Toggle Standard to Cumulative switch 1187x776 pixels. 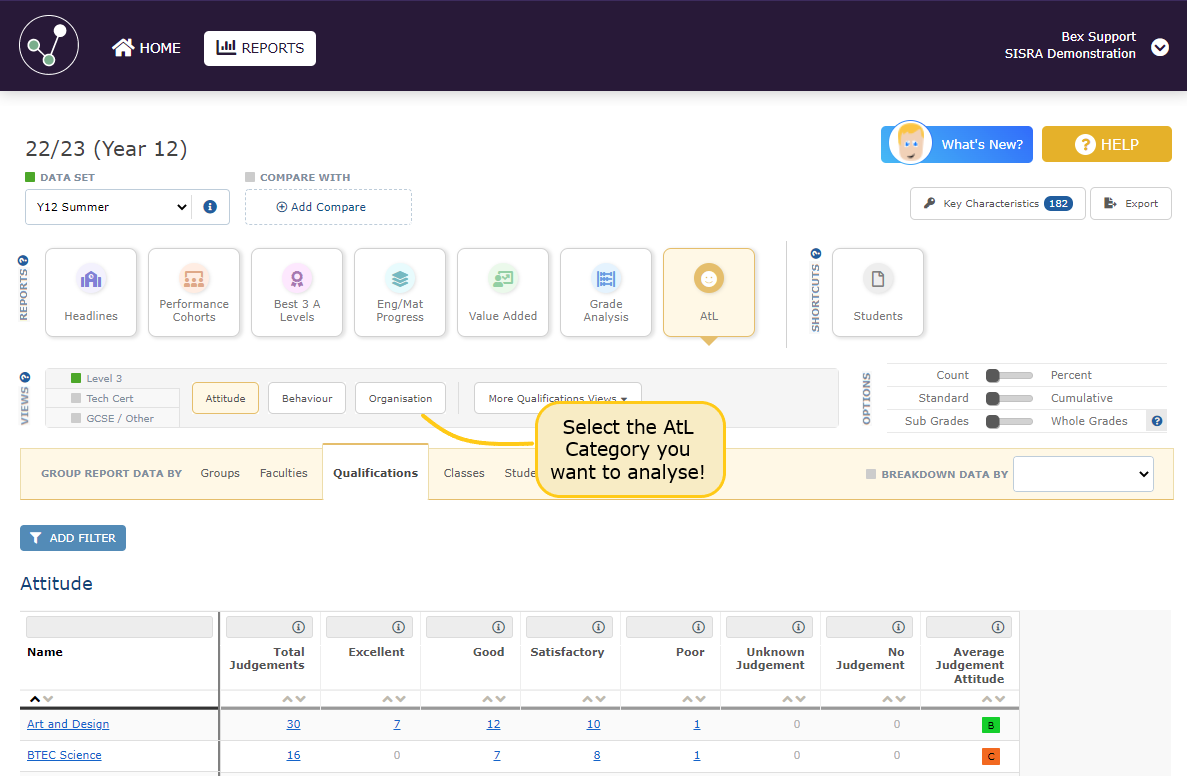coord(1009,399)
